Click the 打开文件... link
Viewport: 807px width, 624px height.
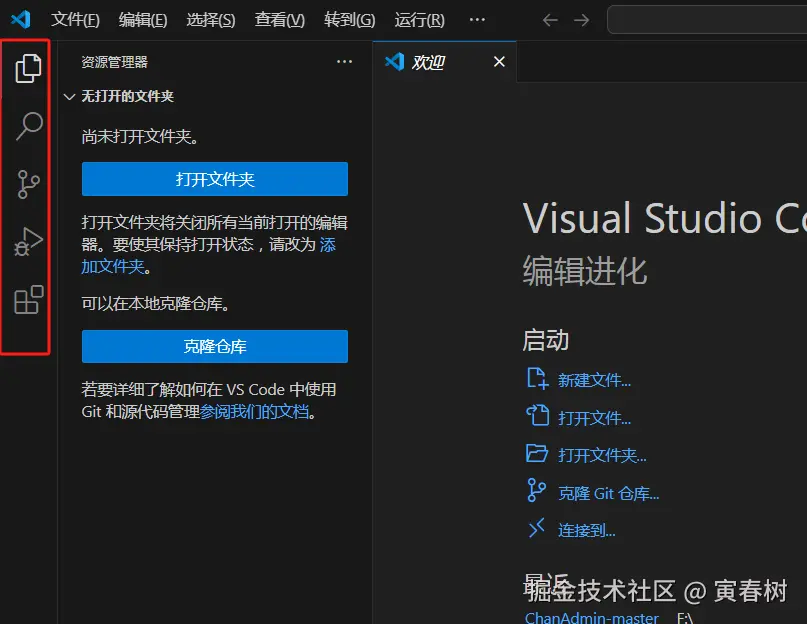(x=594, y=418)
